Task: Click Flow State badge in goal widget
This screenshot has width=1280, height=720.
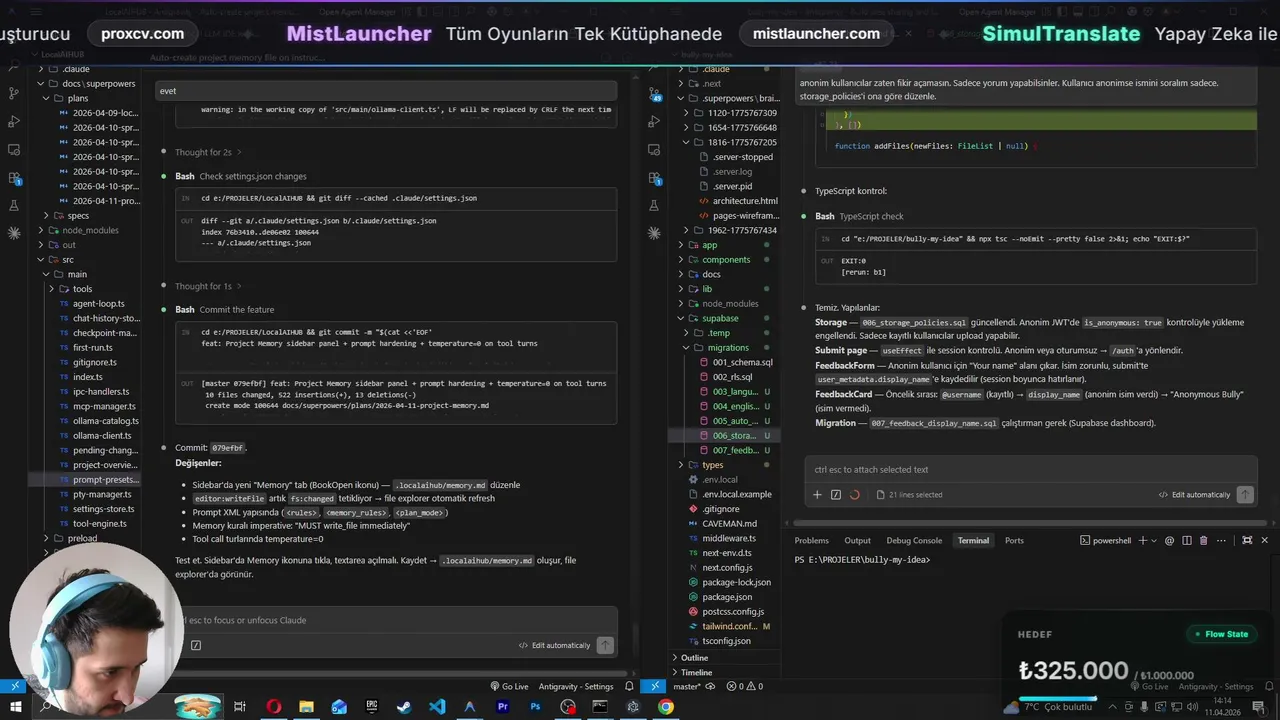Action: pos(1220,634)
